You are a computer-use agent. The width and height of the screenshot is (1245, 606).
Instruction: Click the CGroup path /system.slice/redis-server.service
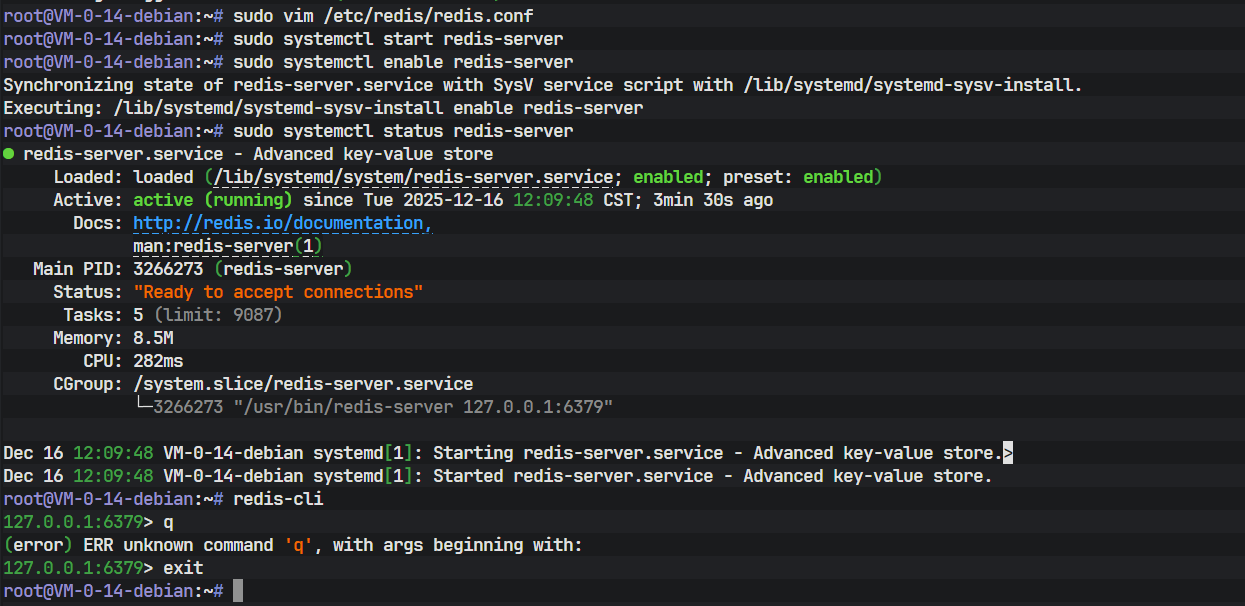[303, 384]
